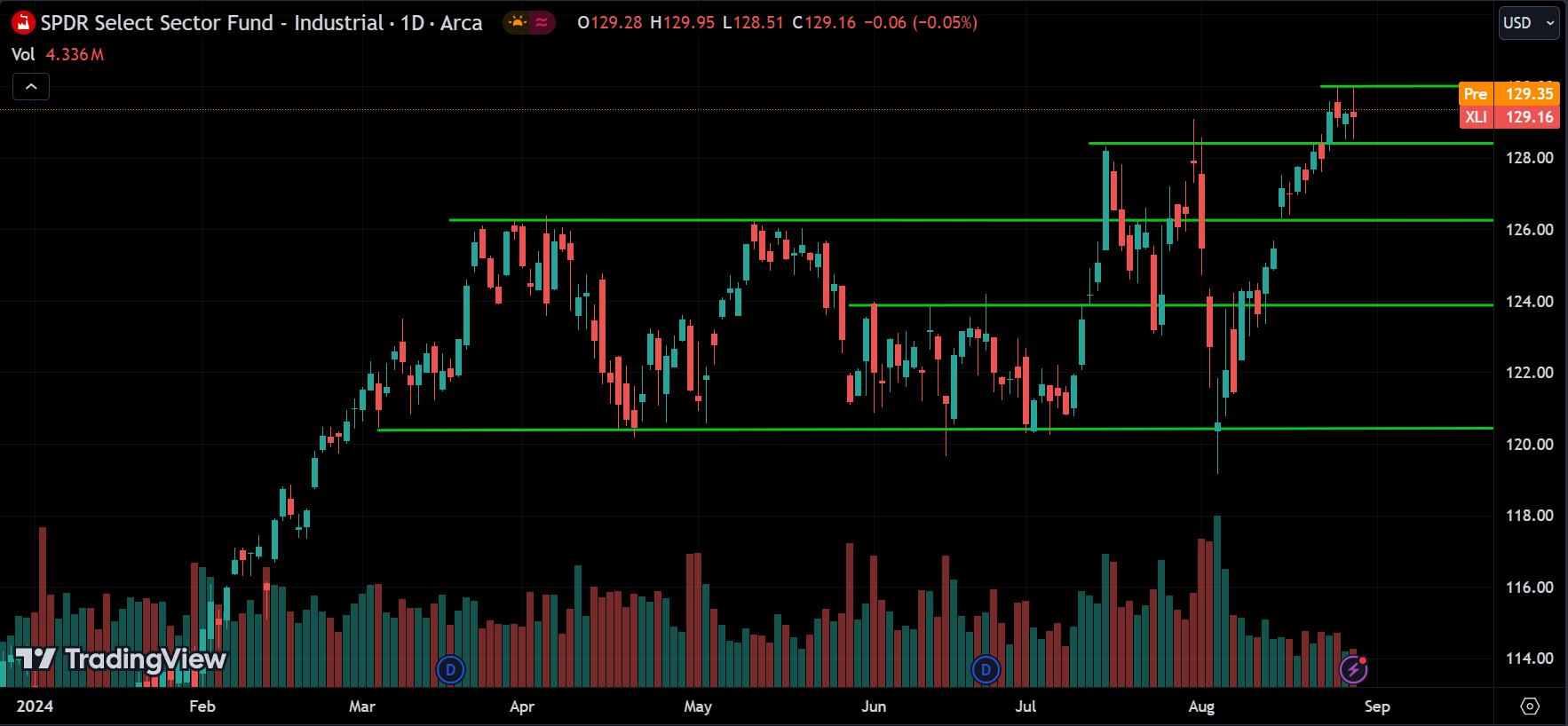Screen dimensions: 1568x726
Task: Click the 128.00 price axis label
Action: (x=1529, y=158)
